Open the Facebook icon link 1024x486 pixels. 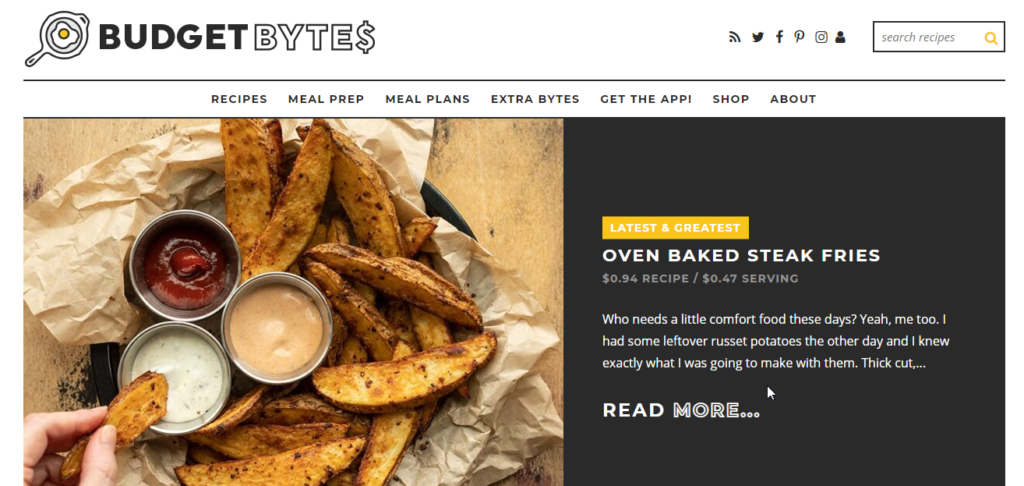779,37
